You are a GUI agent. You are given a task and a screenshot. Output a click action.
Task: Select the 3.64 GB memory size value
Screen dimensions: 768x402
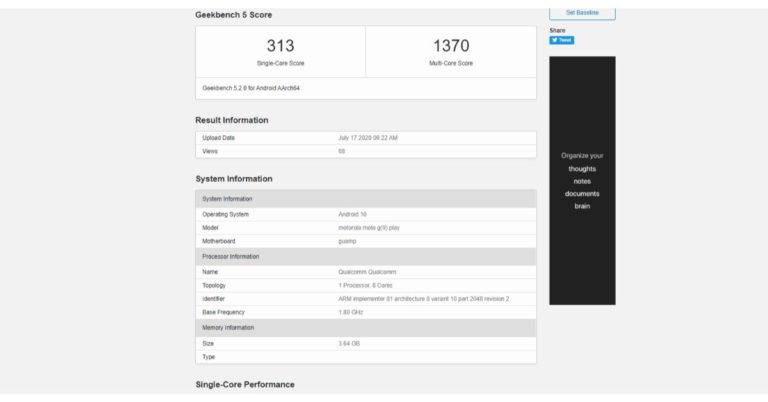tap(349, 344)
